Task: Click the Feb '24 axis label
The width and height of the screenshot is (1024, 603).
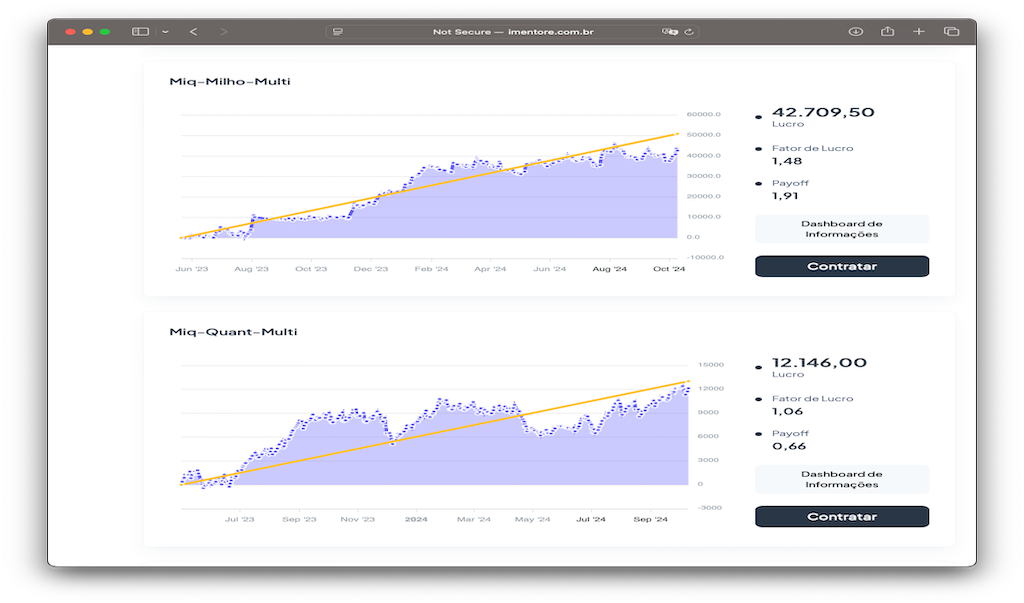Action: (x=431, y=269)
